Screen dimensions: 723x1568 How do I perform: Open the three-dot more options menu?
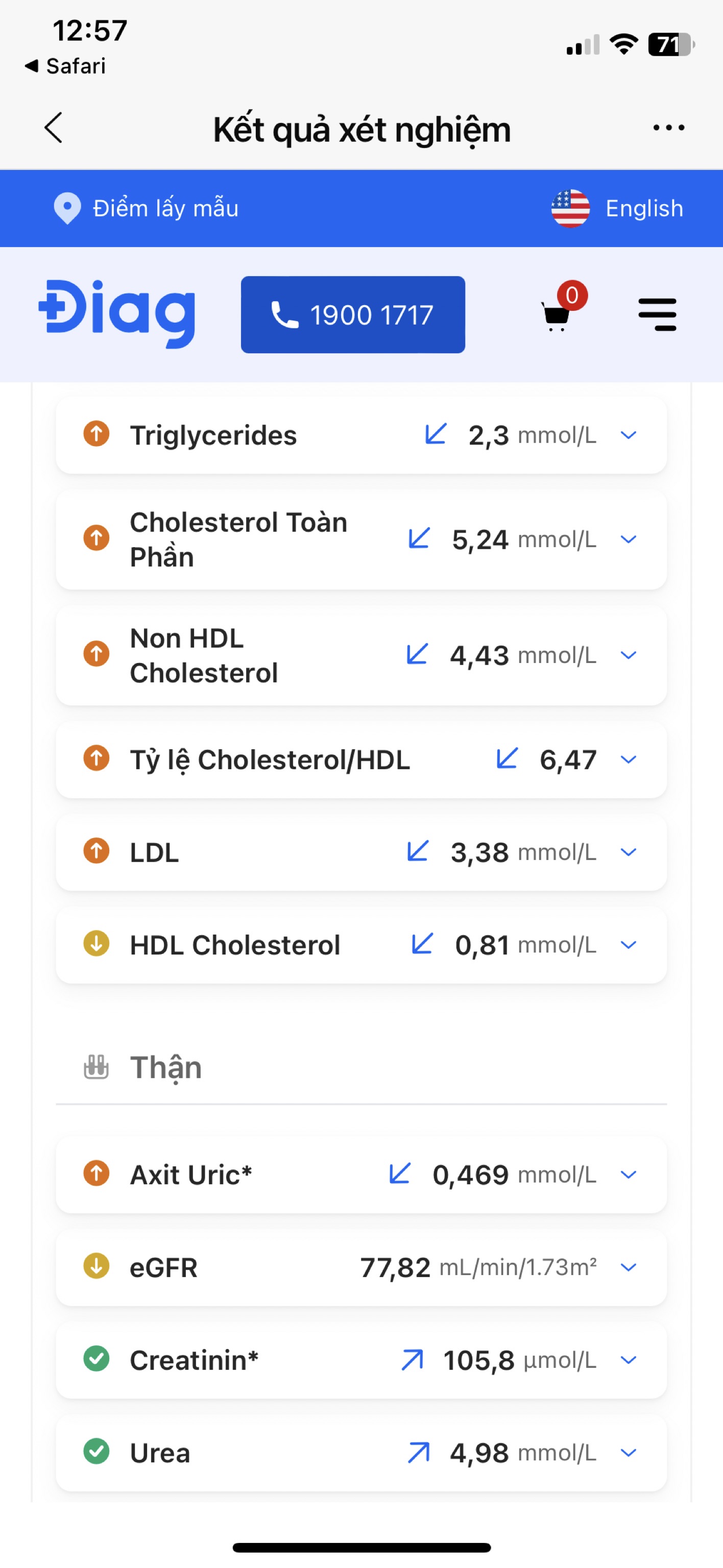[668, 128]
